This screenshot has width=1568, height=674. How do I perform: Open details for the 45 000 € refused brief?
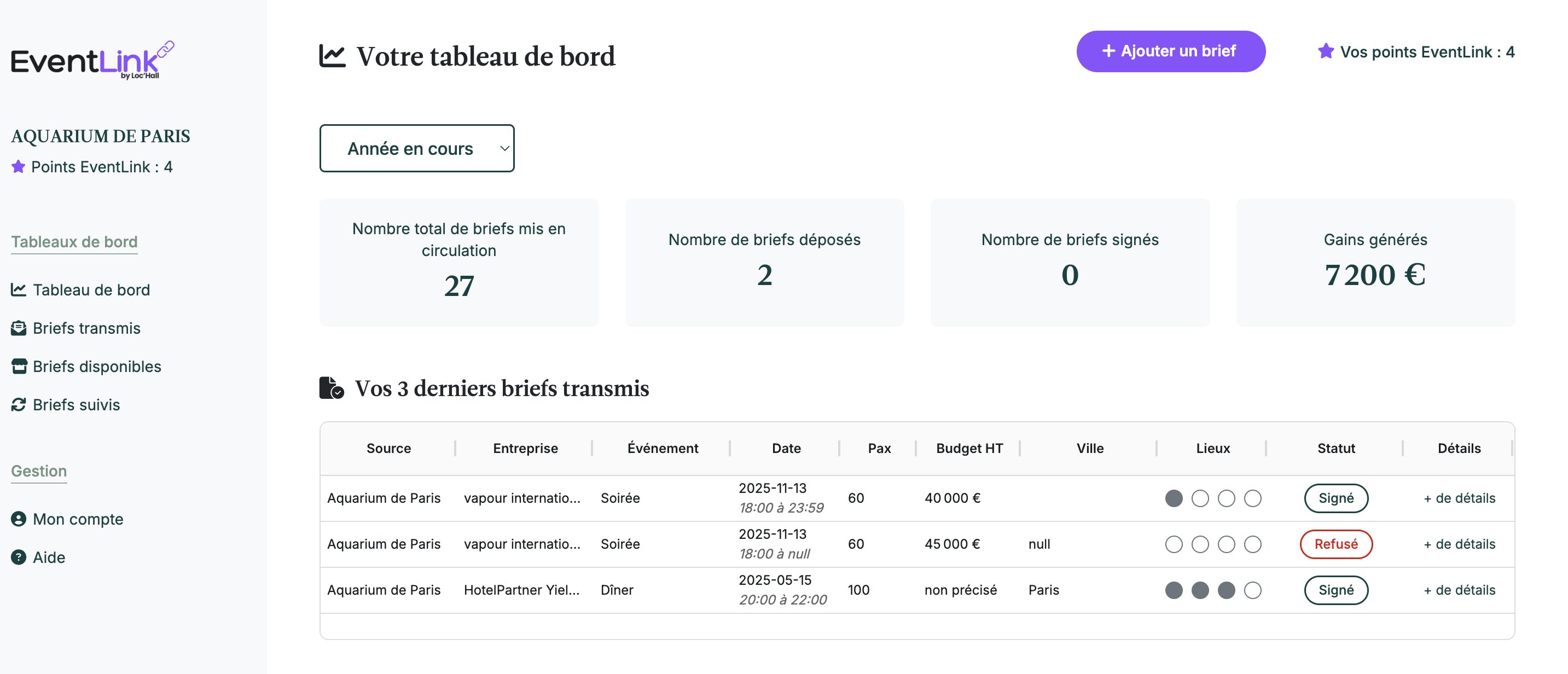click(x=1459, y=544)
